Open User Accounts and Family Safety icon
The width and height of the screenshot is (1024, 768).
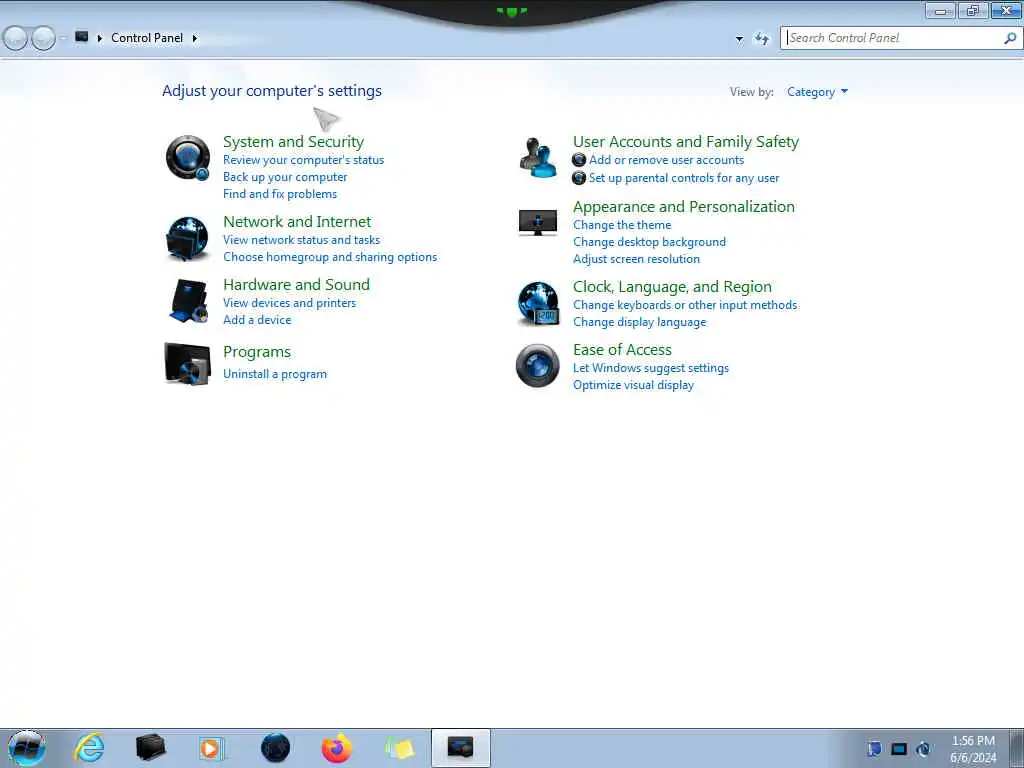click(537, 157)
